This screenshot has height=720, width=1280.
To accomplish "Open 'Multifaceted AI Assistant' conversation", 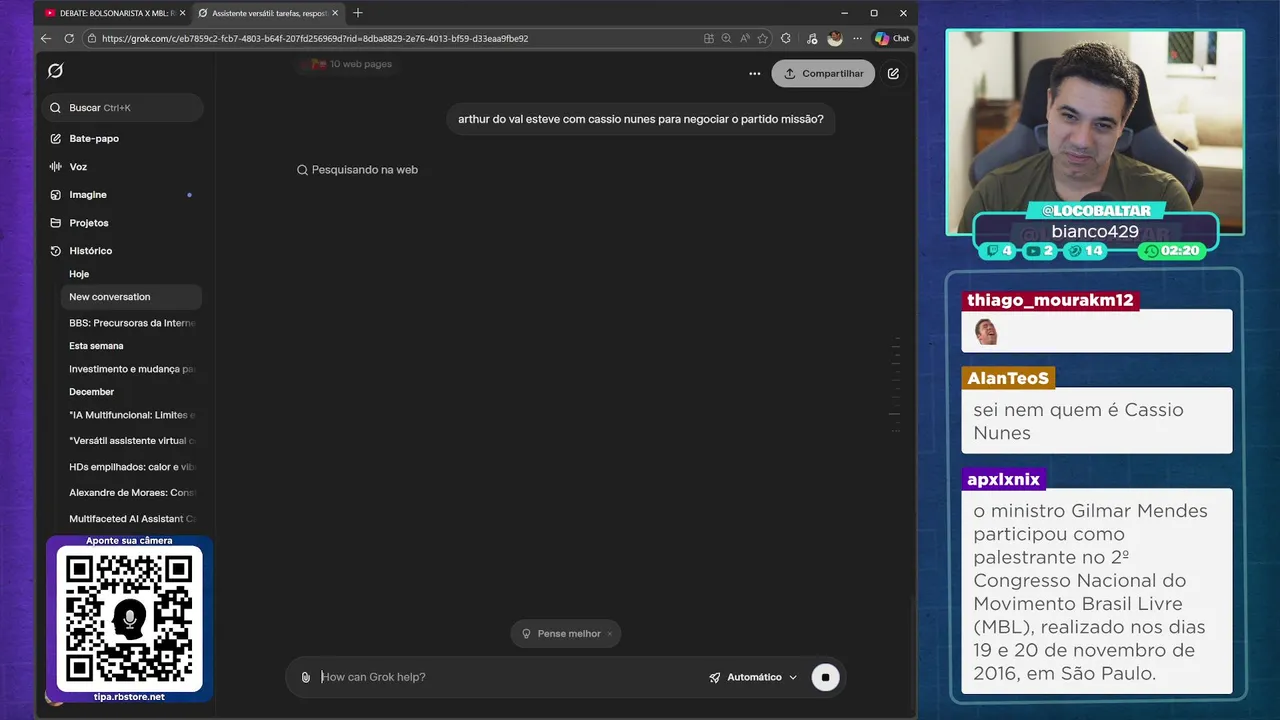I will tap(131, 519).
